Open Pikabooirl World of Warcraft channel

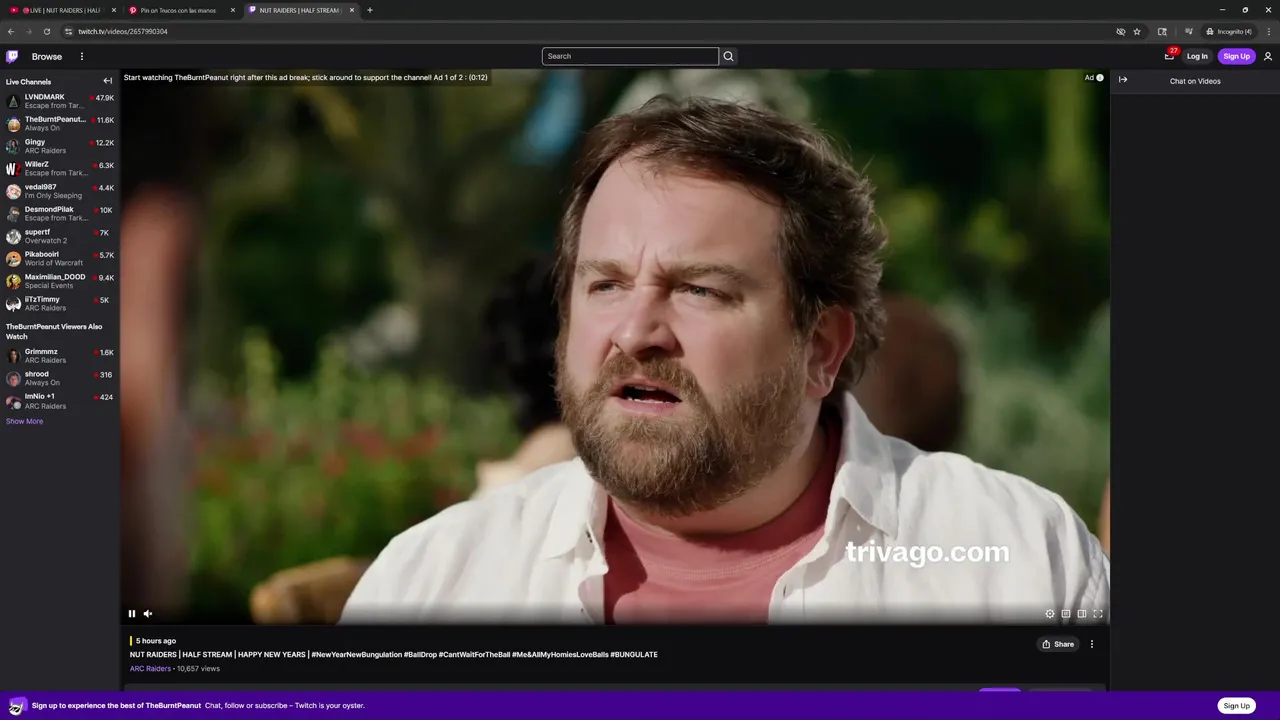60,259
